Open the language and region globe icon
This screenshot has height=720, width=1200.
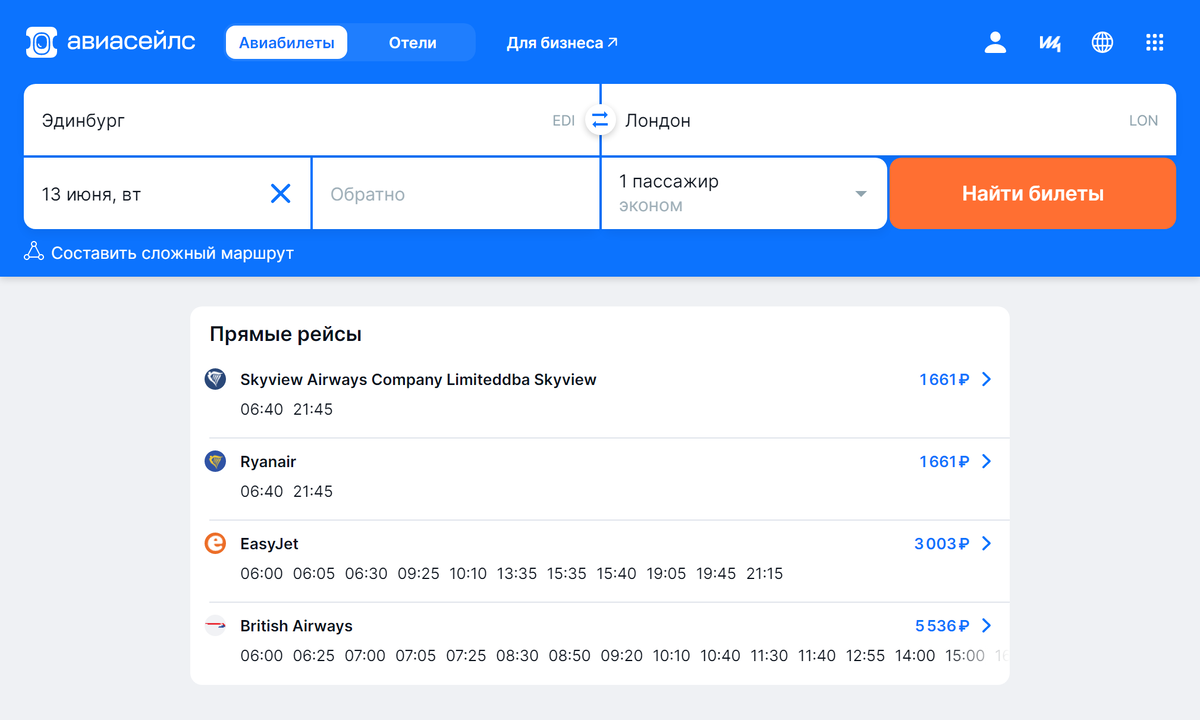click(x=1102, y=43)
